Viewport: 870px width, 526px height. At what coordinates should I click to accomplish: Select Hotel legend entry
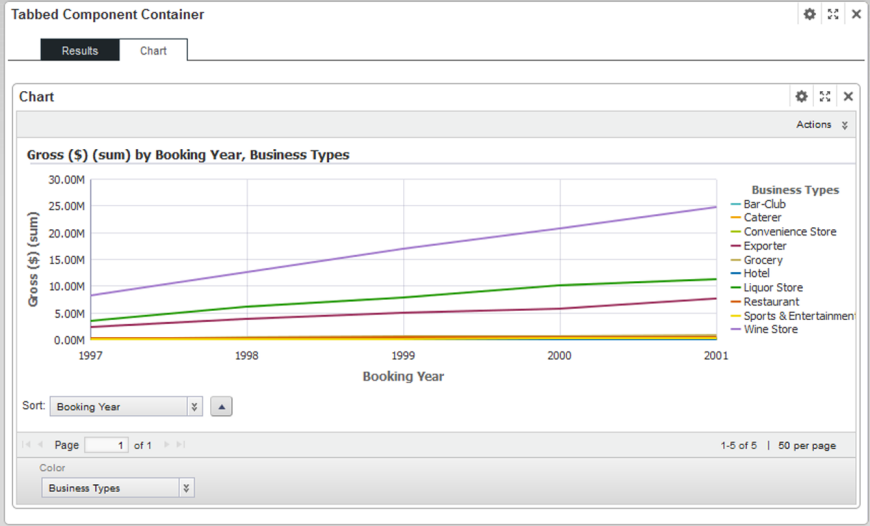pyautogui.click(x=750, y=273)
